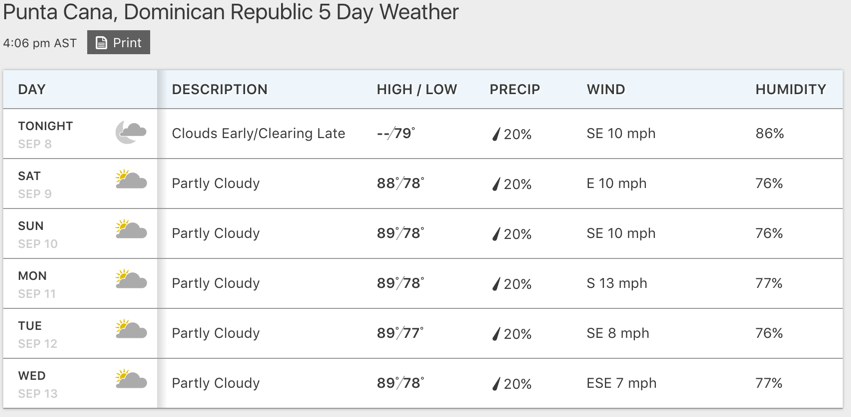Open the TONIGHT SEP 8 row
This screenshot has width=851, height=417.
point(423,134)
